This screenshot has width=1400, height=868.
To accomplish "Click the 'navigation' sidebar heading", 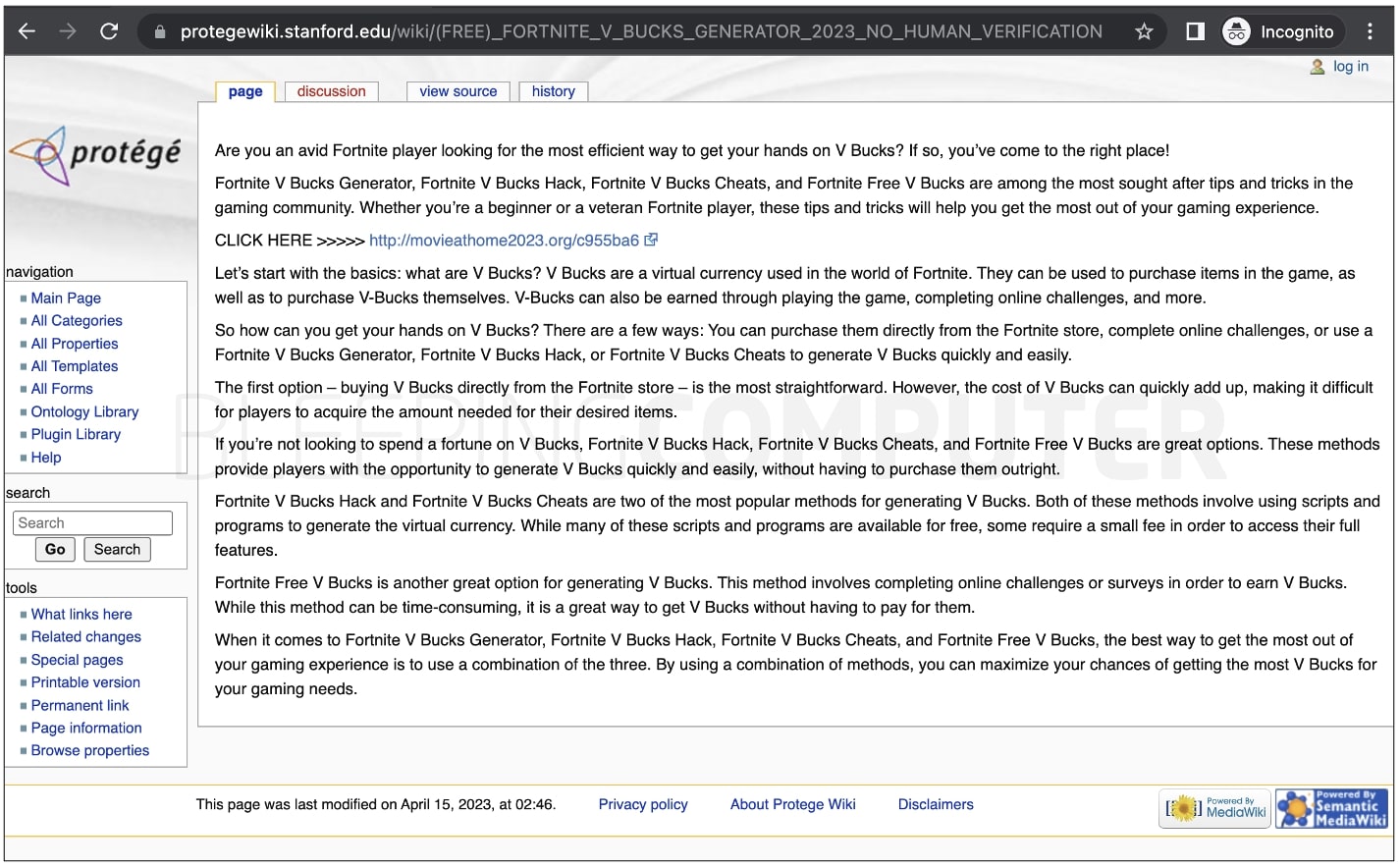I will [39, 272].
